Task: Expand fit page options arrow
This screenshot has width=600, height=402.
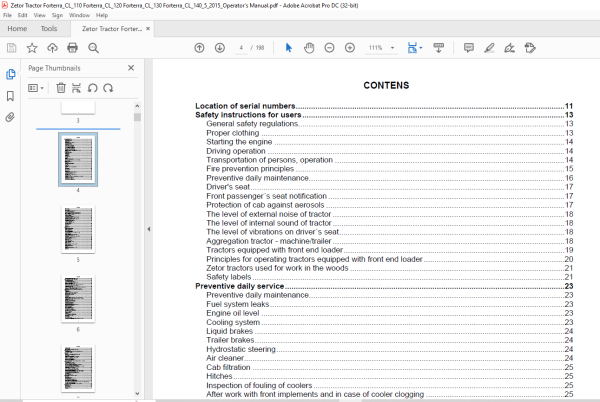Action: point(421,48)
